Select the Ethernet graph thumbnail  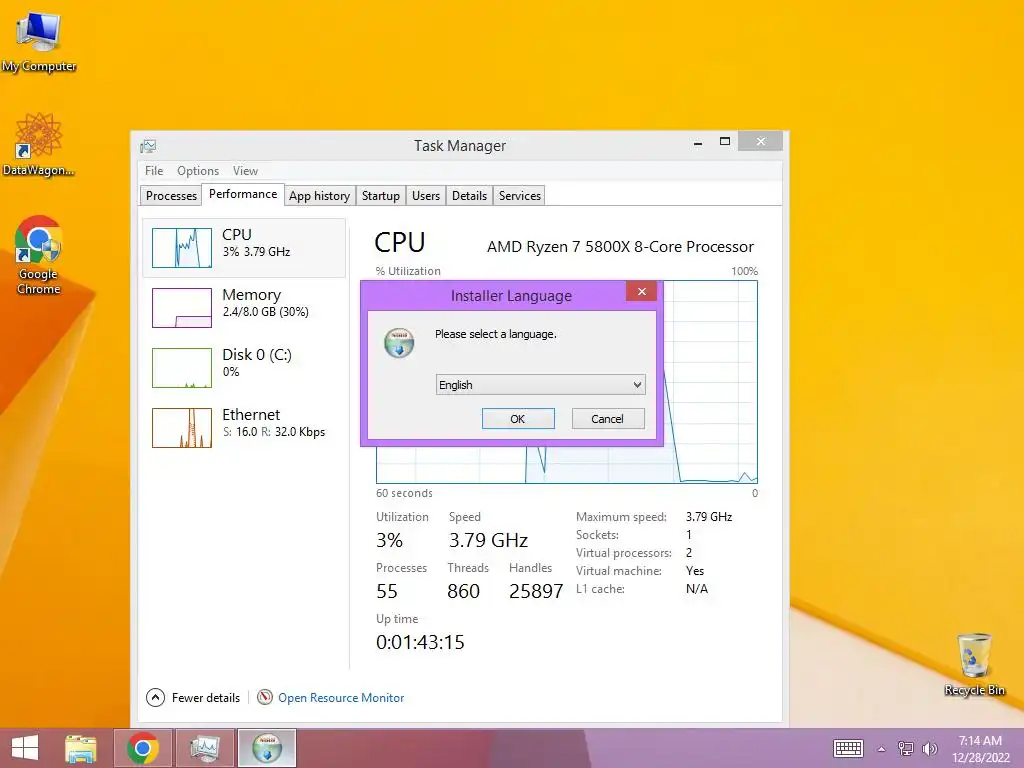pos(182,428)
